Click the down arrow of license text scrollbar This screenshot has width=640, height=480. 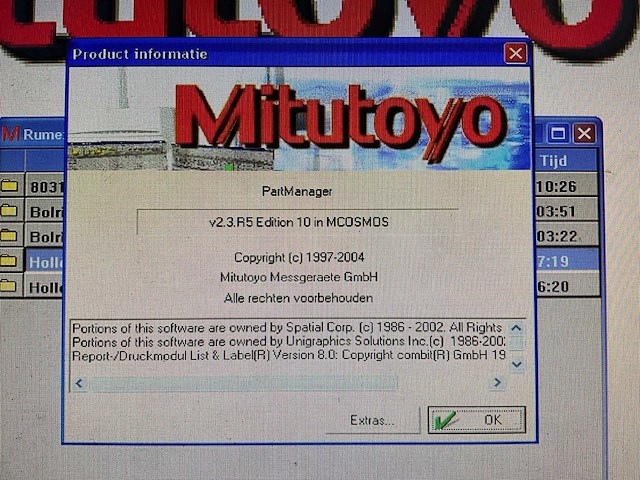coord(516,364)
